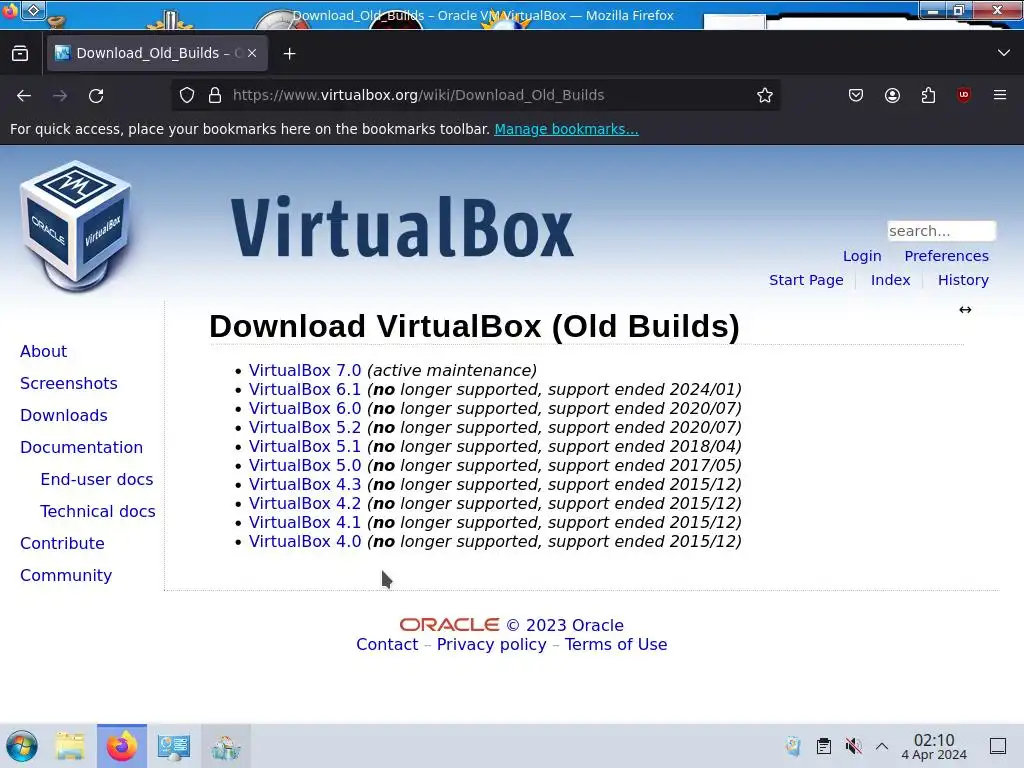The image size is (1024, 768).
Task: Click the VirtualBox search field
Action: [941, 231]
